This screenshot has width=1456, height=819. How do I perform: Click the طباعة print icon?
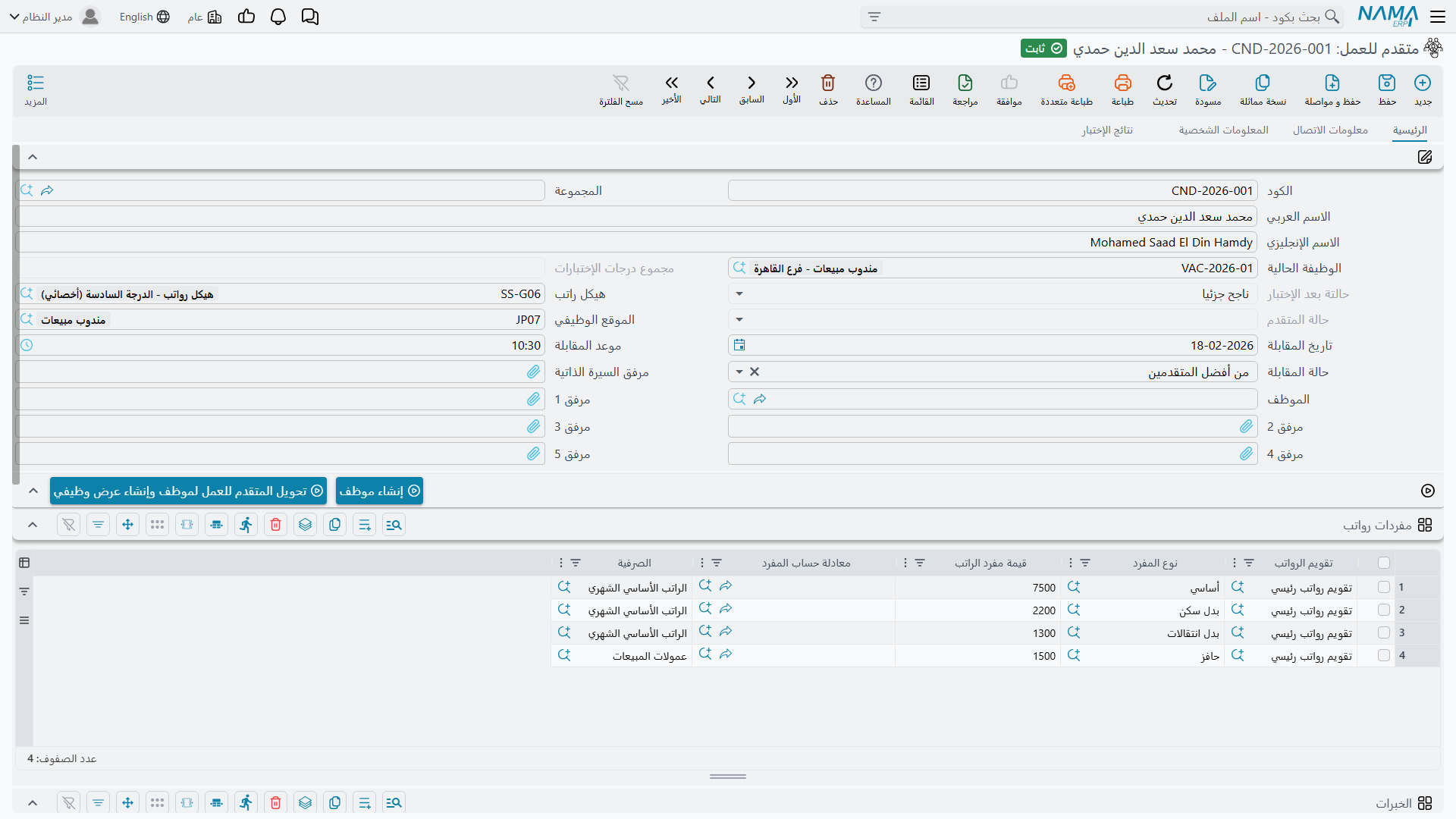1122,83
